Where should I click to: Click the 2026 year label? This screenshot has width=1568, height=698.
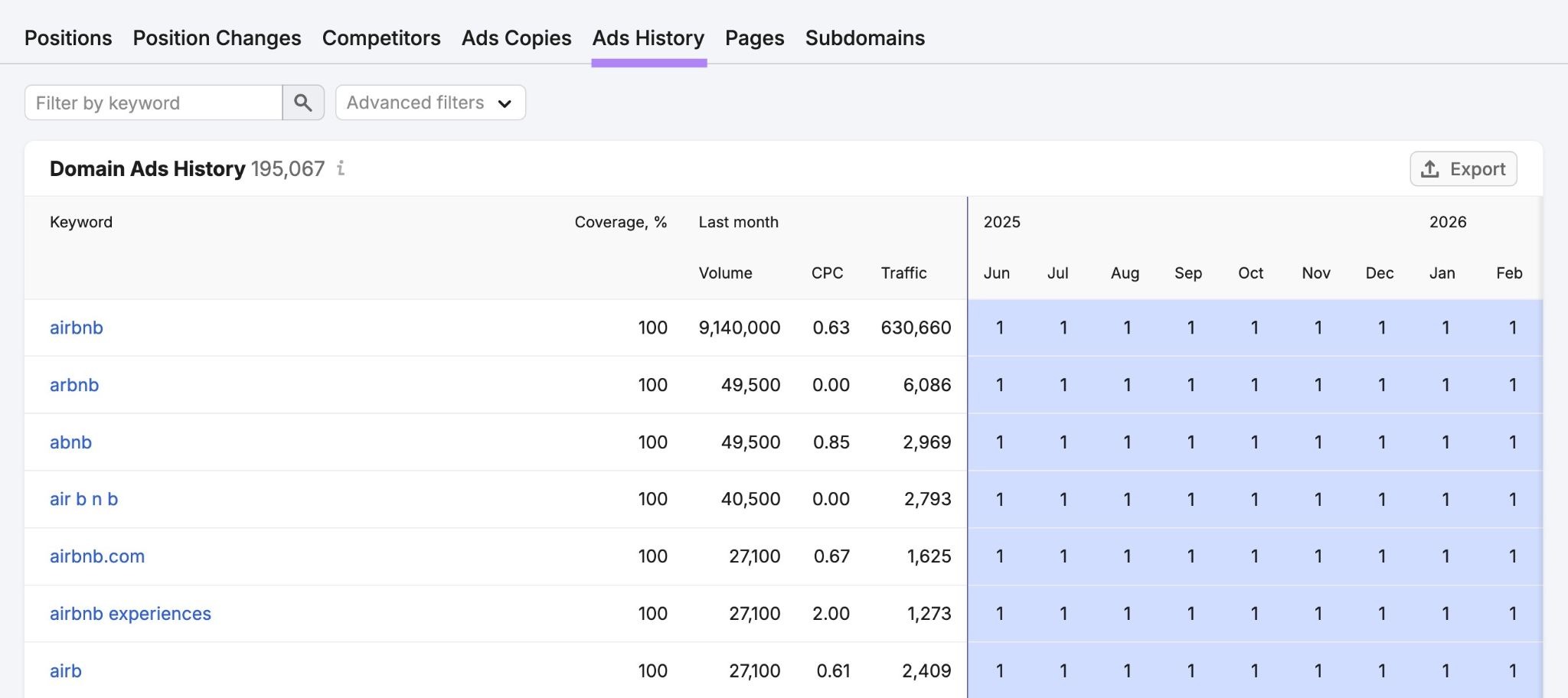click(1448, 222)
